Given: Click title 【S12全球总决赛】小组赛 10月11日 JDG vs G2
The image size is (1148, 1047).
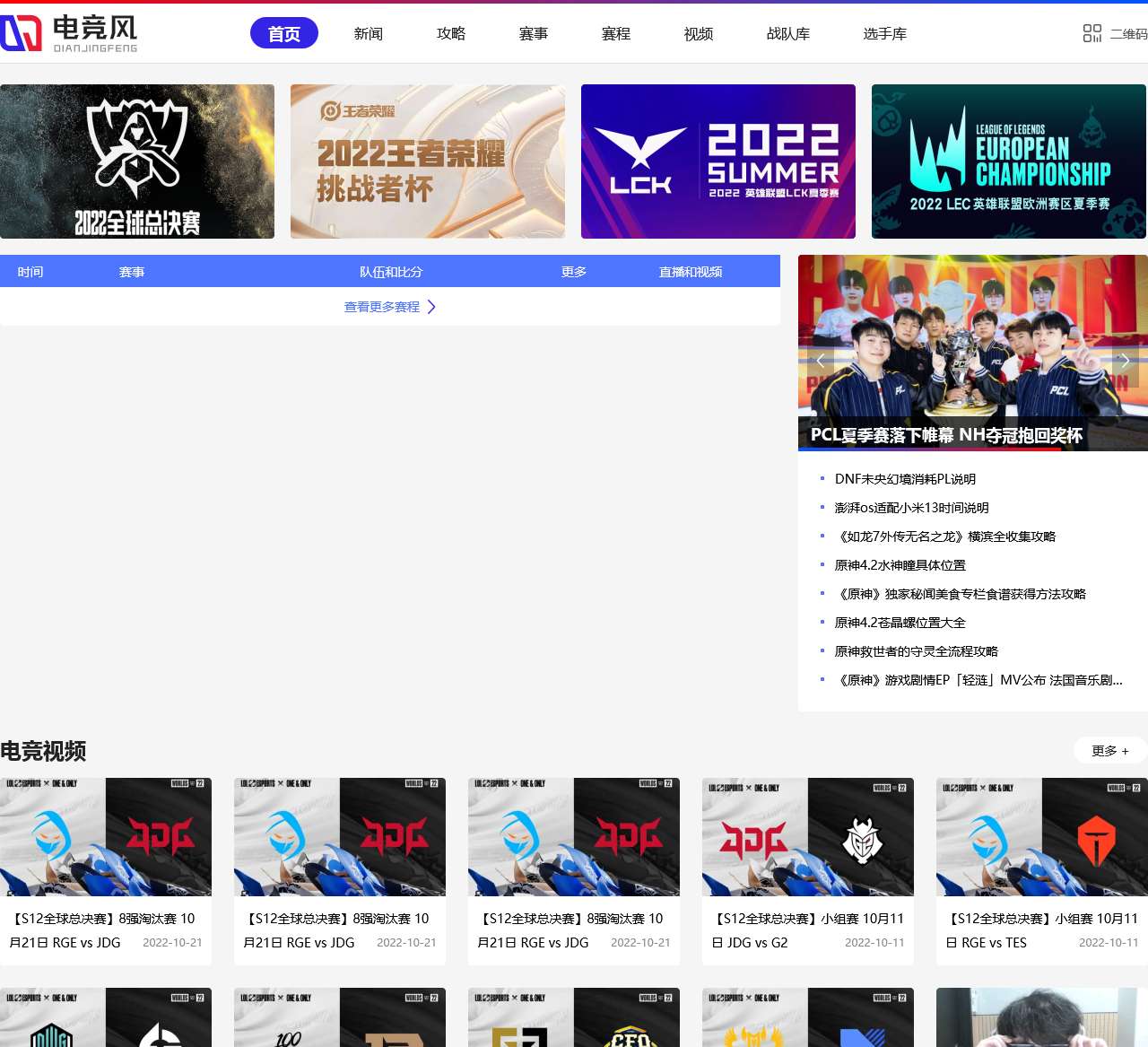Looking at the screenshot, I should (x=808, y=930).
